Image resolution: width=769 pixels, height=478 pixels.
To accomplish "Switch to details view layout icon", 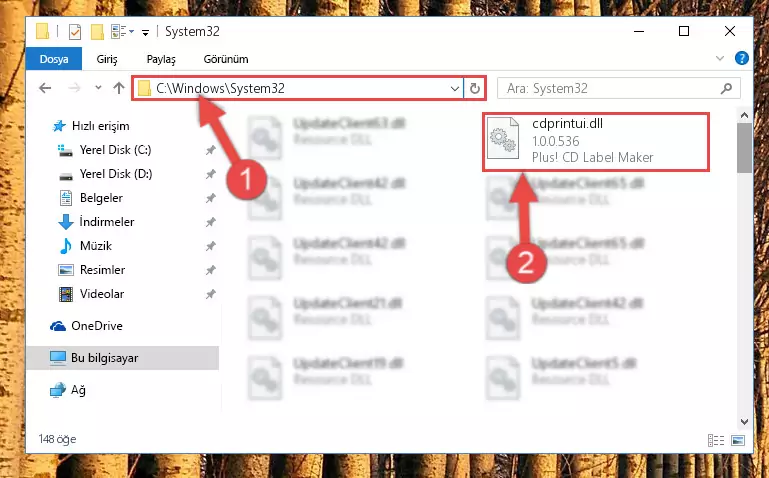I will pos(716,440).
